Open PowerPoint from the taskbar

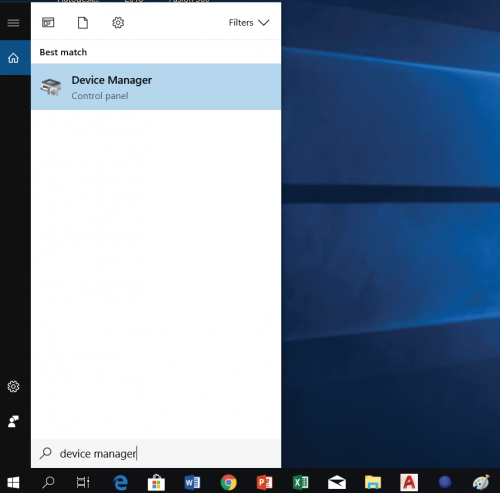point(265,482)
